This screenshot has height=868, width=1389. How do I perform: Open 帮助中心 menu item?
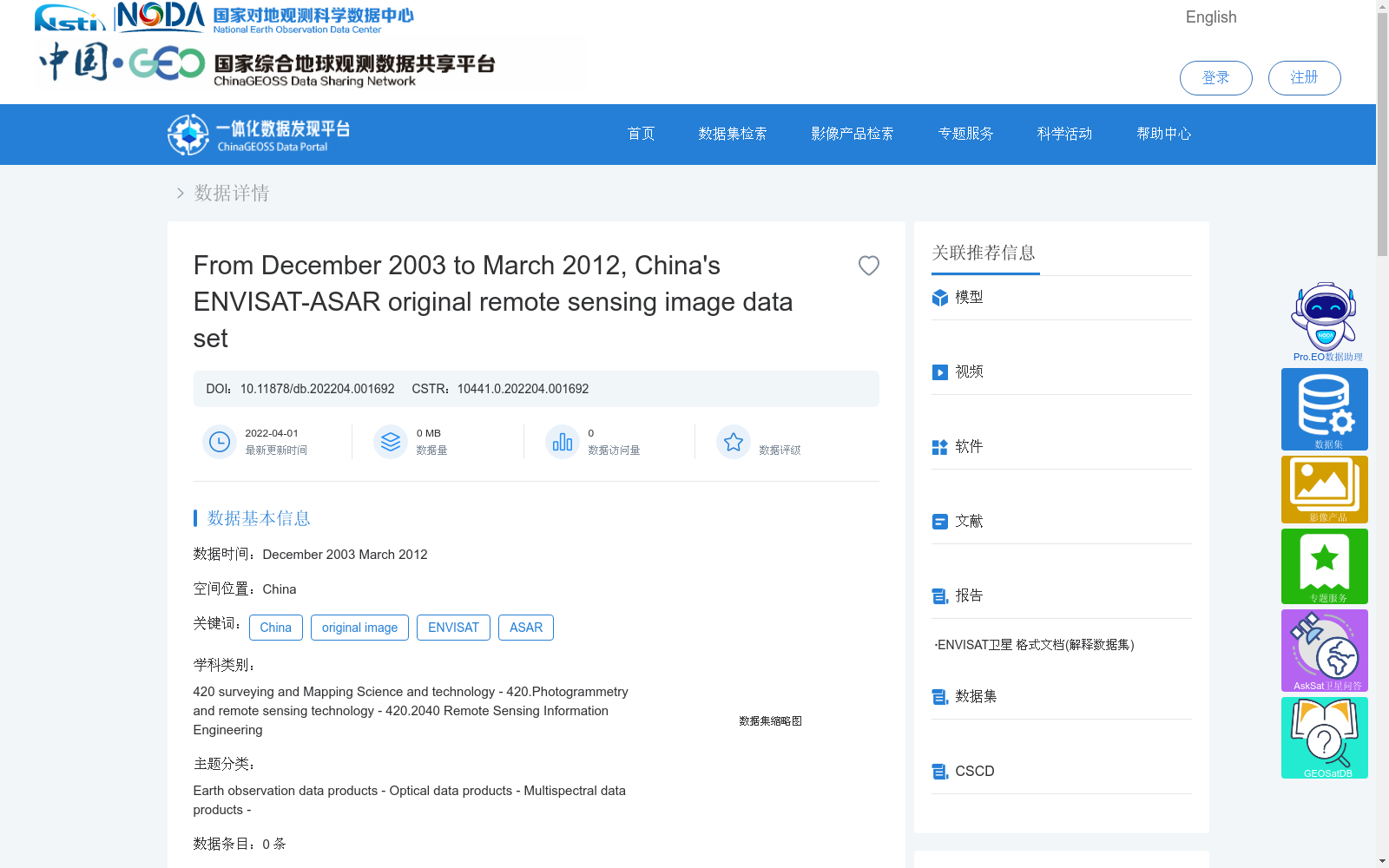[x=1164, y=134]
